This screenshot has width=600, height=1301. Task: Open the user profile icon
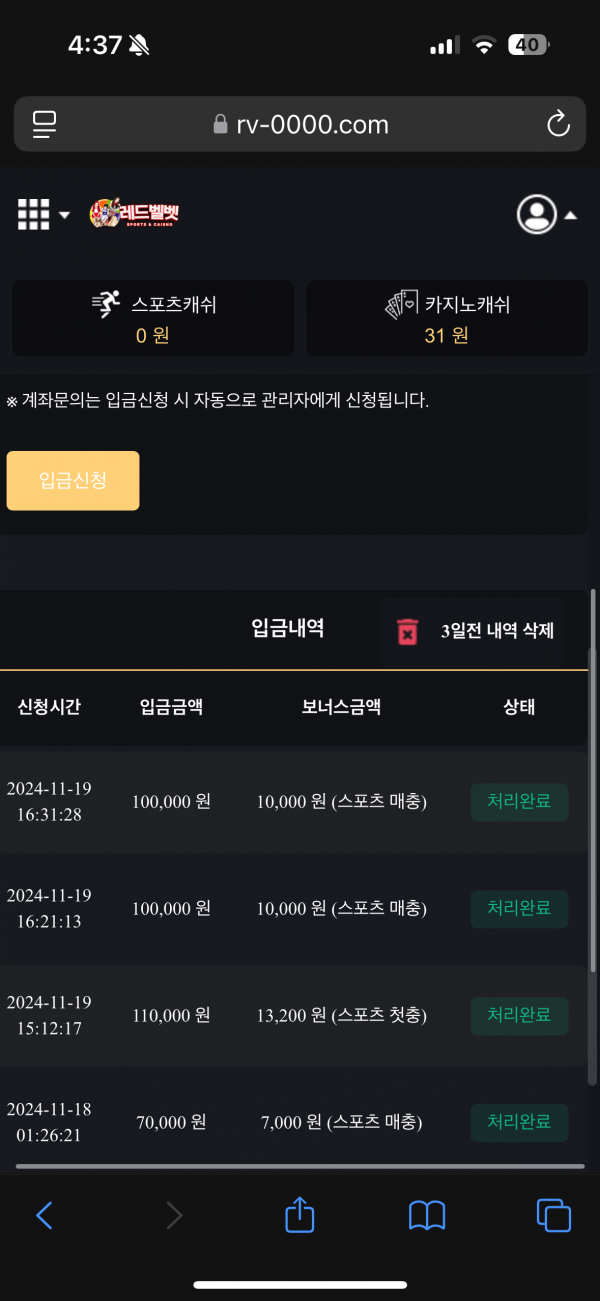click(536, 214)
